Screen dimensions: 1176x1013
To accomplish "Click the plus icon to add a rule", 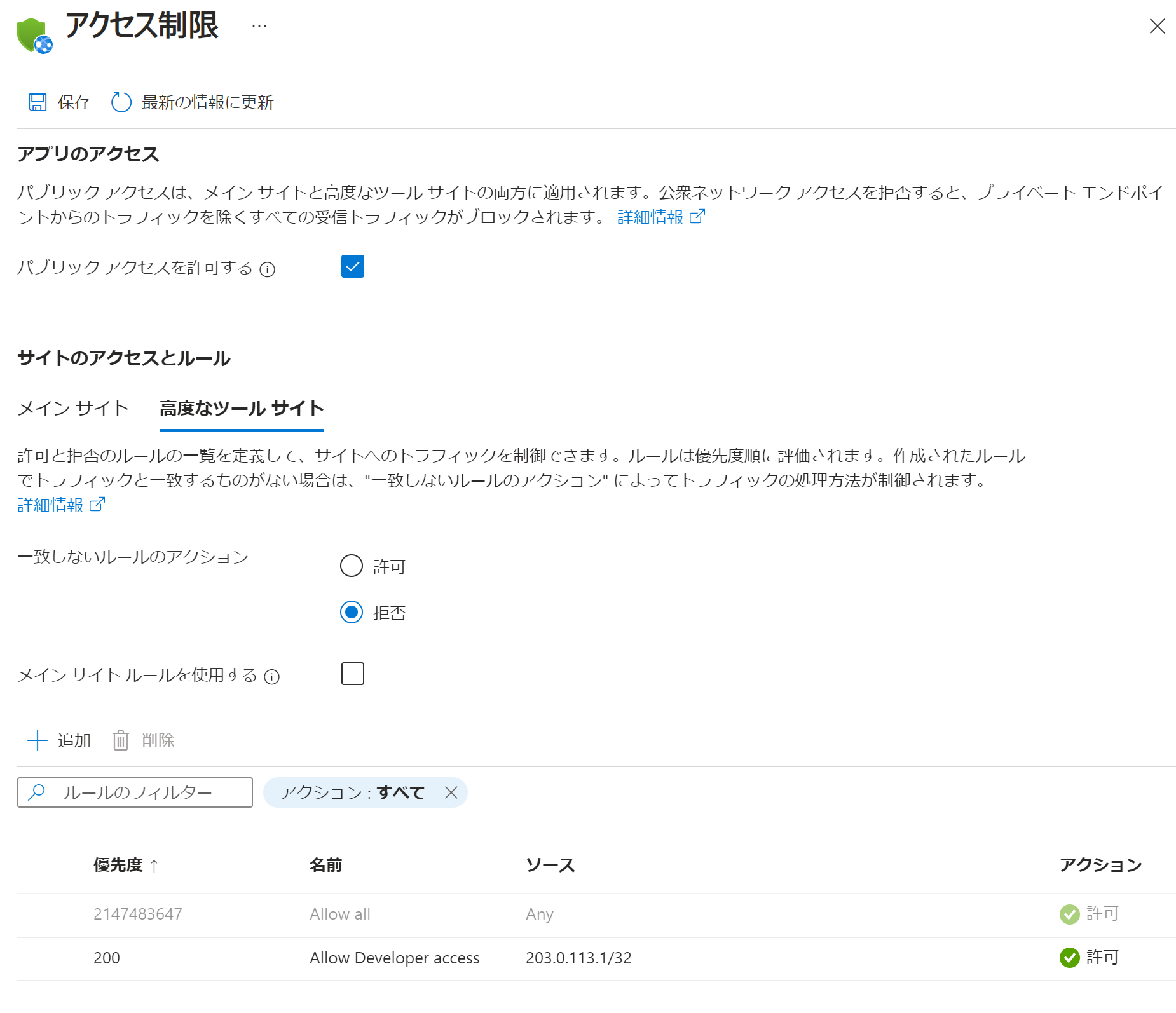I will [38, 740].
